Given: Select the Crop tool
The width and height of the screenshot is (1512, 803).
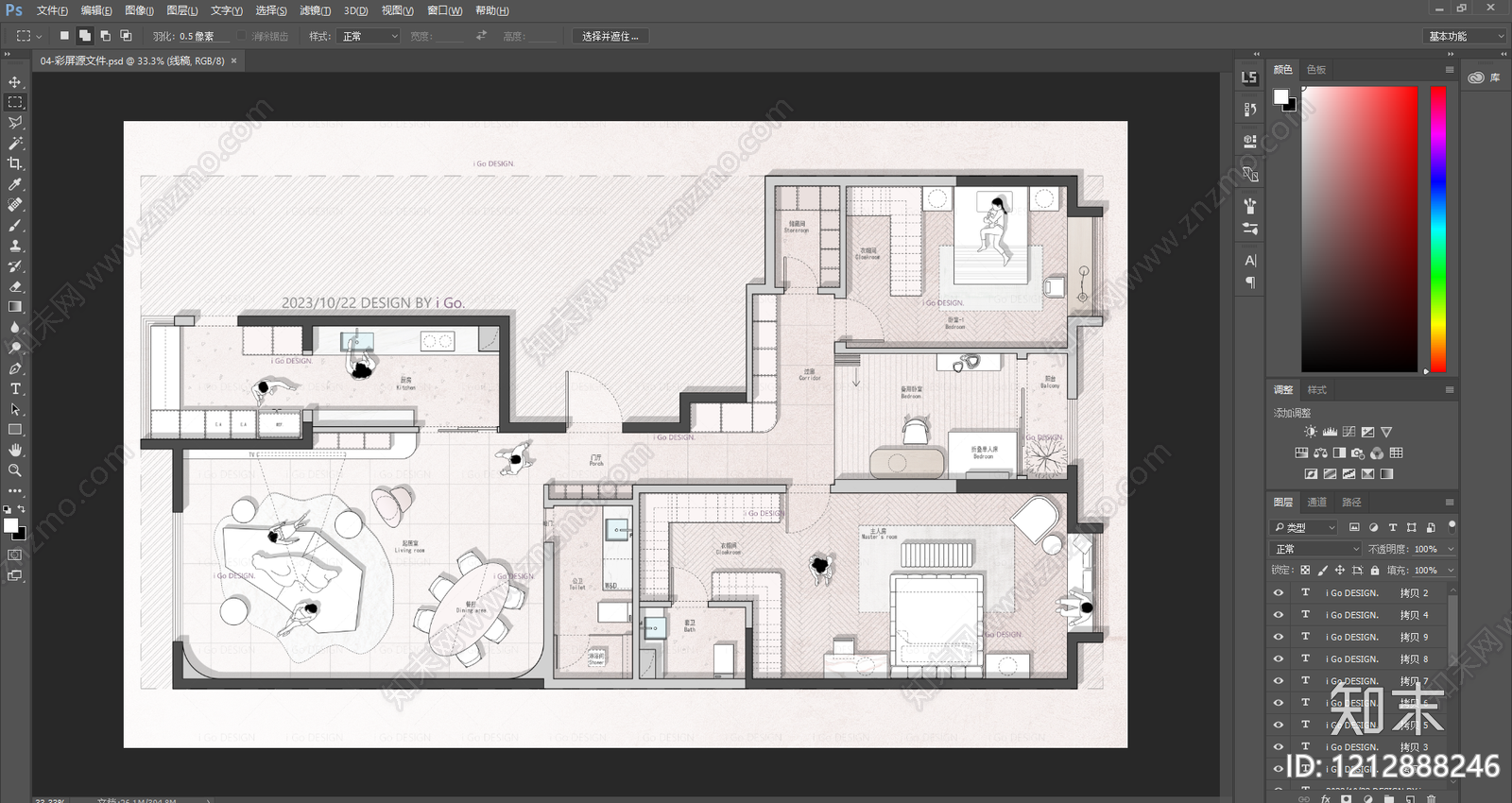Looking at the screenshot, I should click(15, 163).
